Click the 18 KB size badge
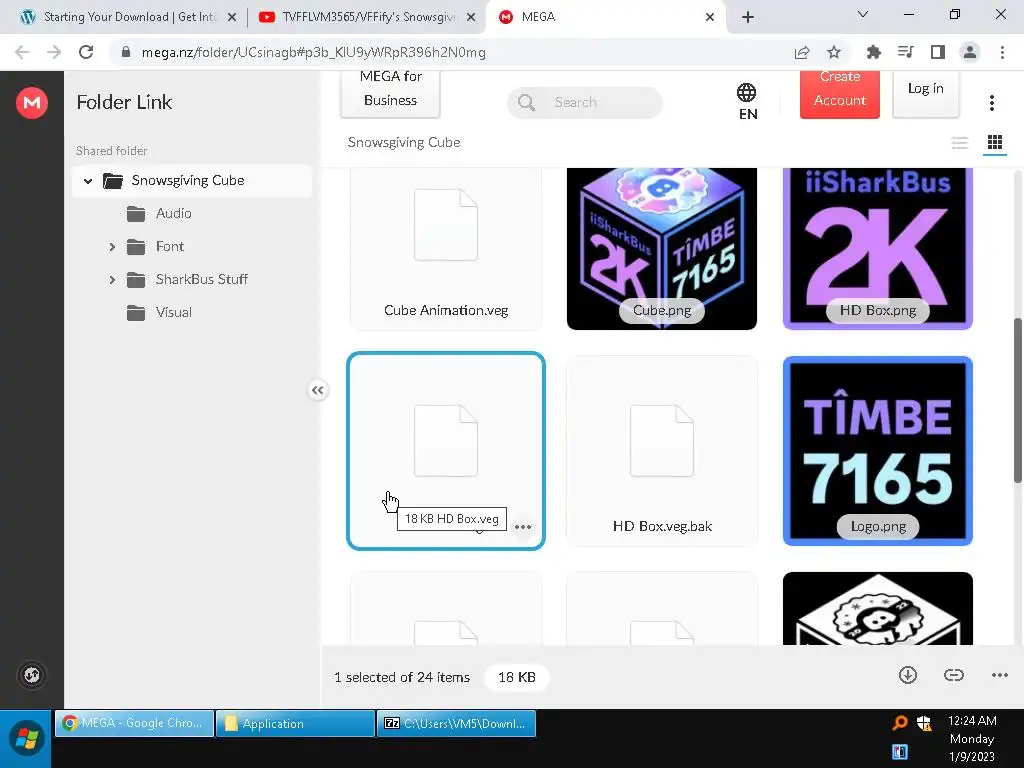Viewport: 1024px width, 768px height. point(517,677)
